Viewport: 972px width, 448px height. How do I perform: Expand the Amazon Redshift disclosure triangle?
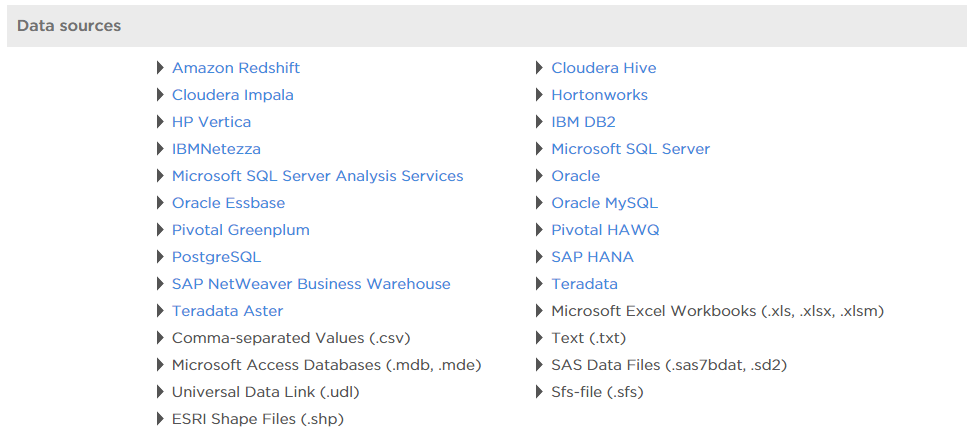pyautogui.click(x=161, y=68)
